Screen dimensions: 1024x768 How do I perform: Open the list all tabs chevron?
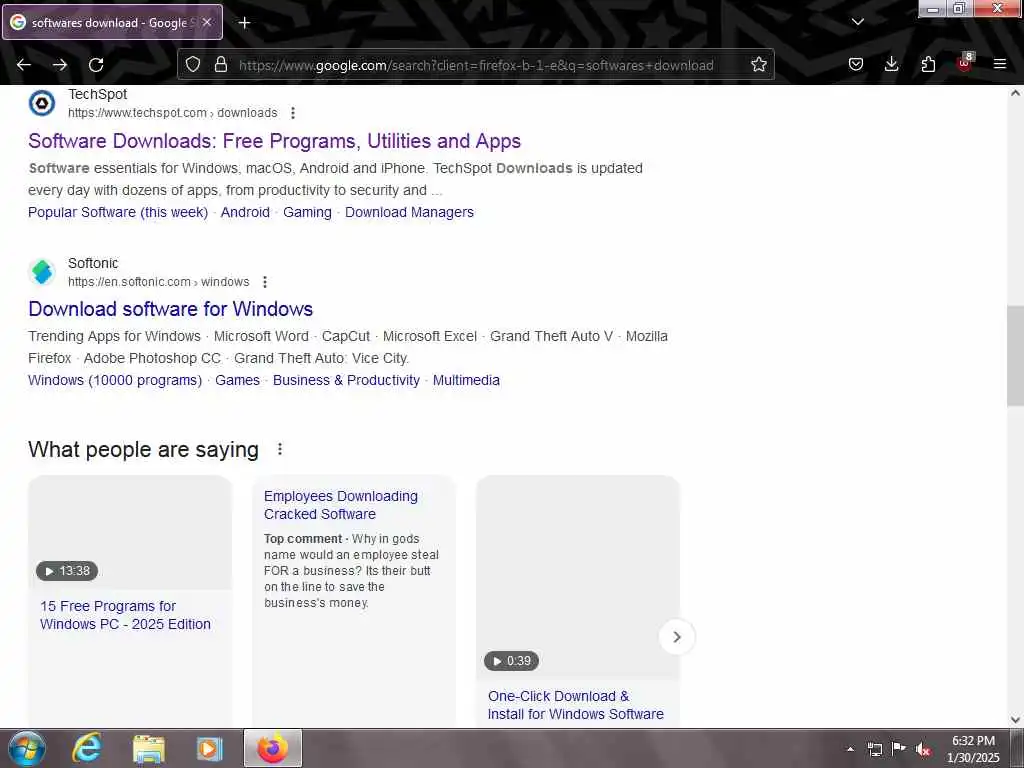[857, 22]
